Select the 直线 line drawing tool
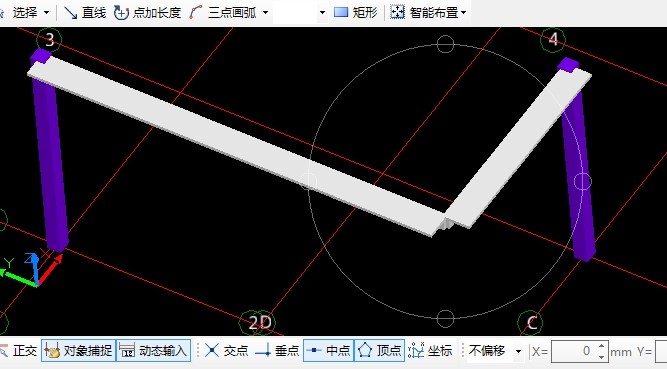The height and width of the screenshot is (369, 667). (85, 13)
